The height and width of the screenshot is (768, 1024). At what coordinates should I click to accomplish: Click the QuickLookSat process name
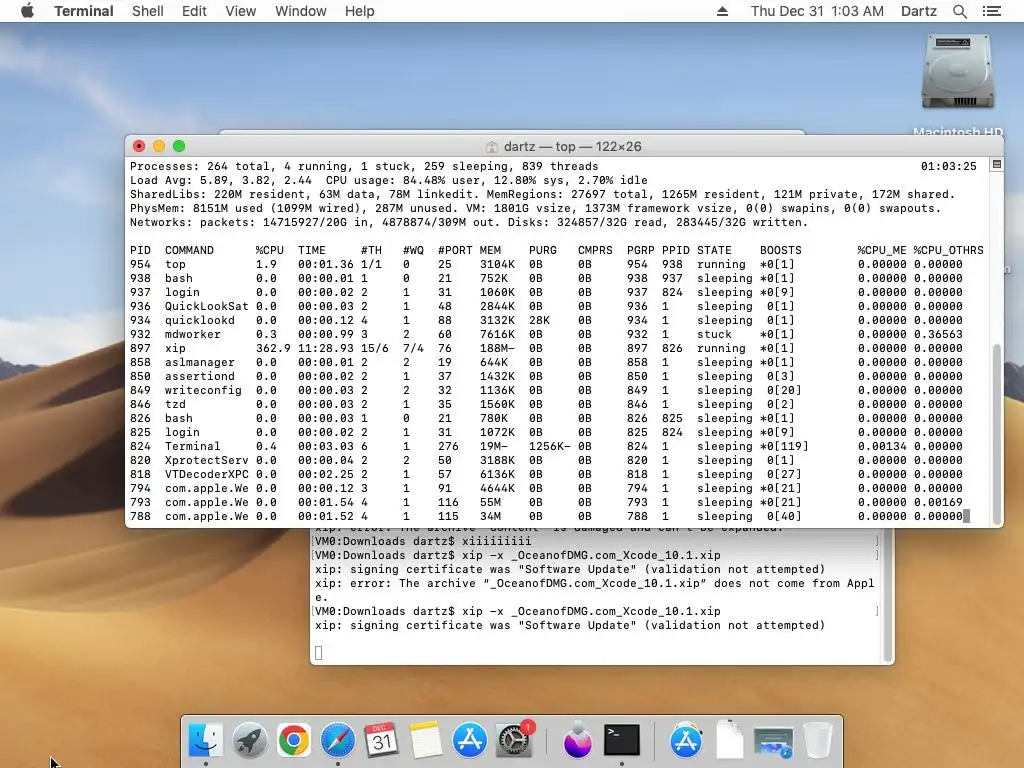point(206,306)
